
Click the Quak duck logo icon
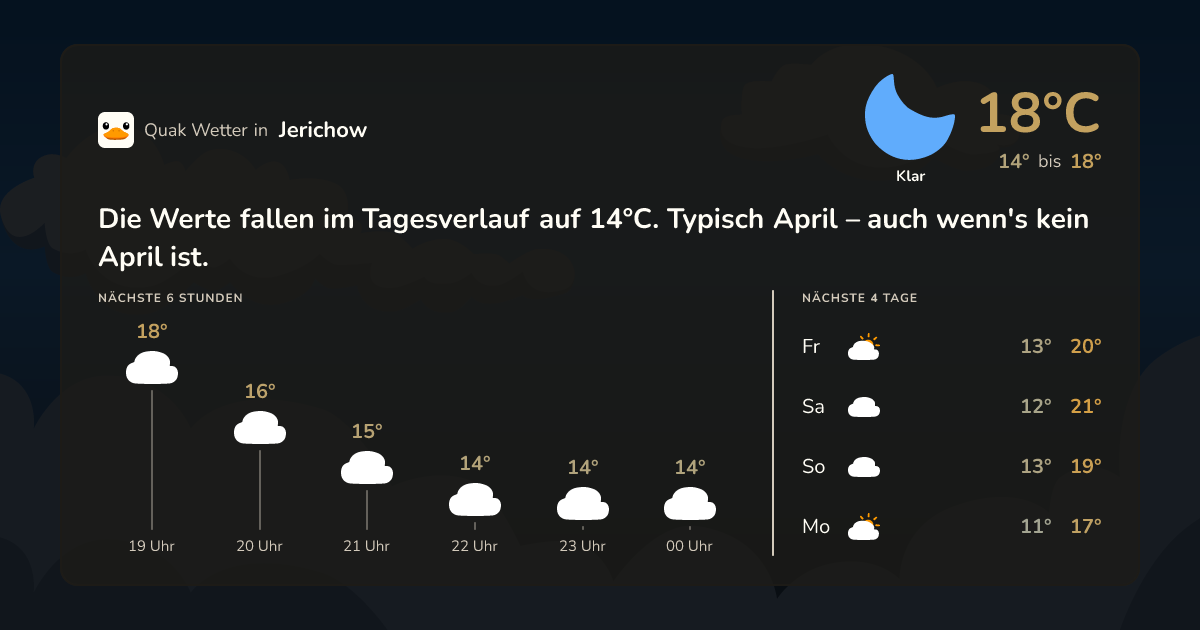point(116,130)
